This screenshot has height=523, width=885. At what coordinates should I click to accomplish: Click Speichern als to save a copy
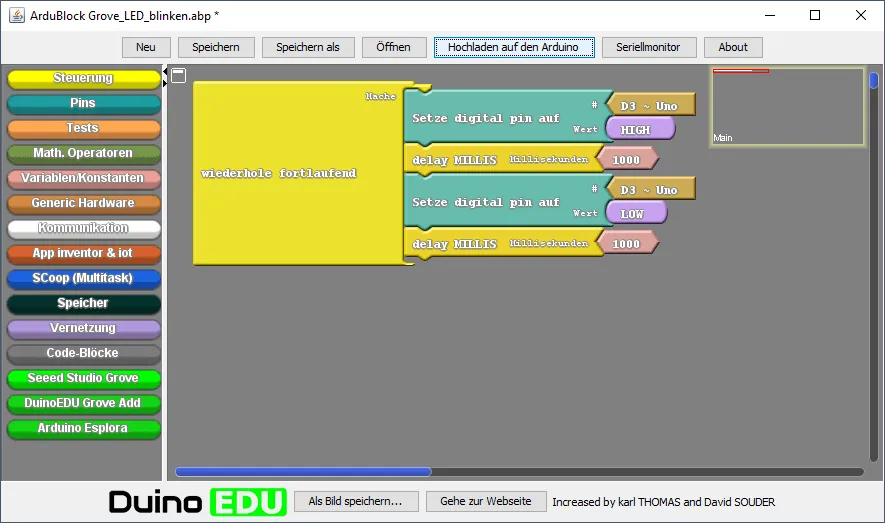(308, 47)
